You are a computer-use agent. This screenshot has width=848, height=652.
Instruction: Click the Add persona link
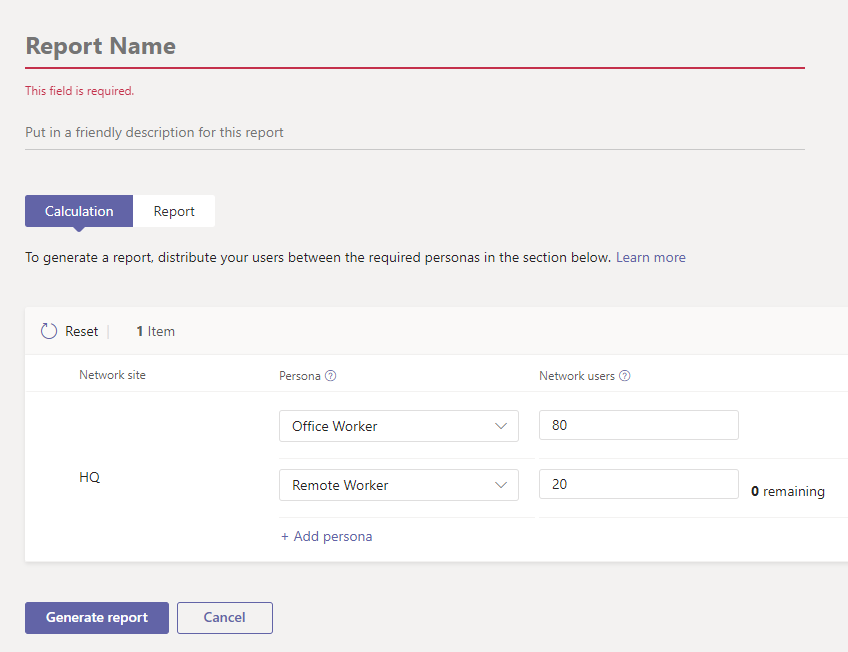tap(326, 536)
